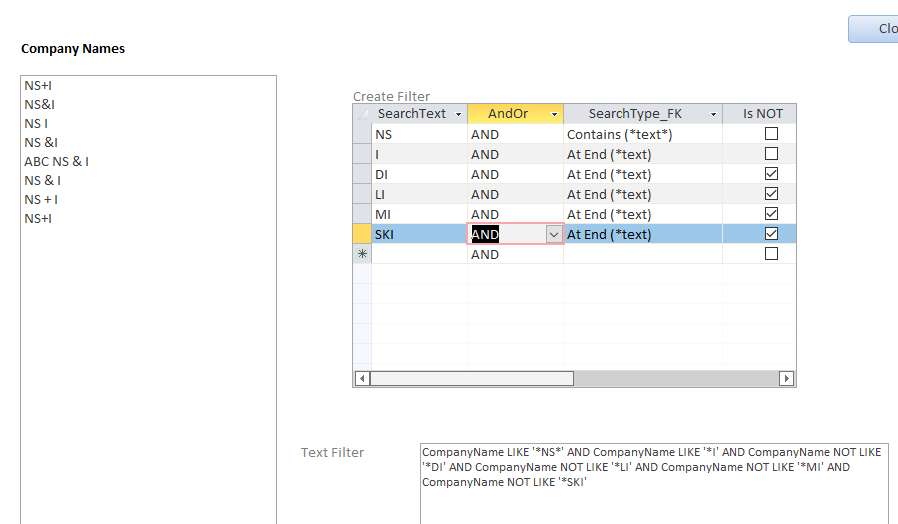The height and width of the screenshot is (524, 898).
Task: Click empty SearchText cell in new row
Action: coord(419,254)
